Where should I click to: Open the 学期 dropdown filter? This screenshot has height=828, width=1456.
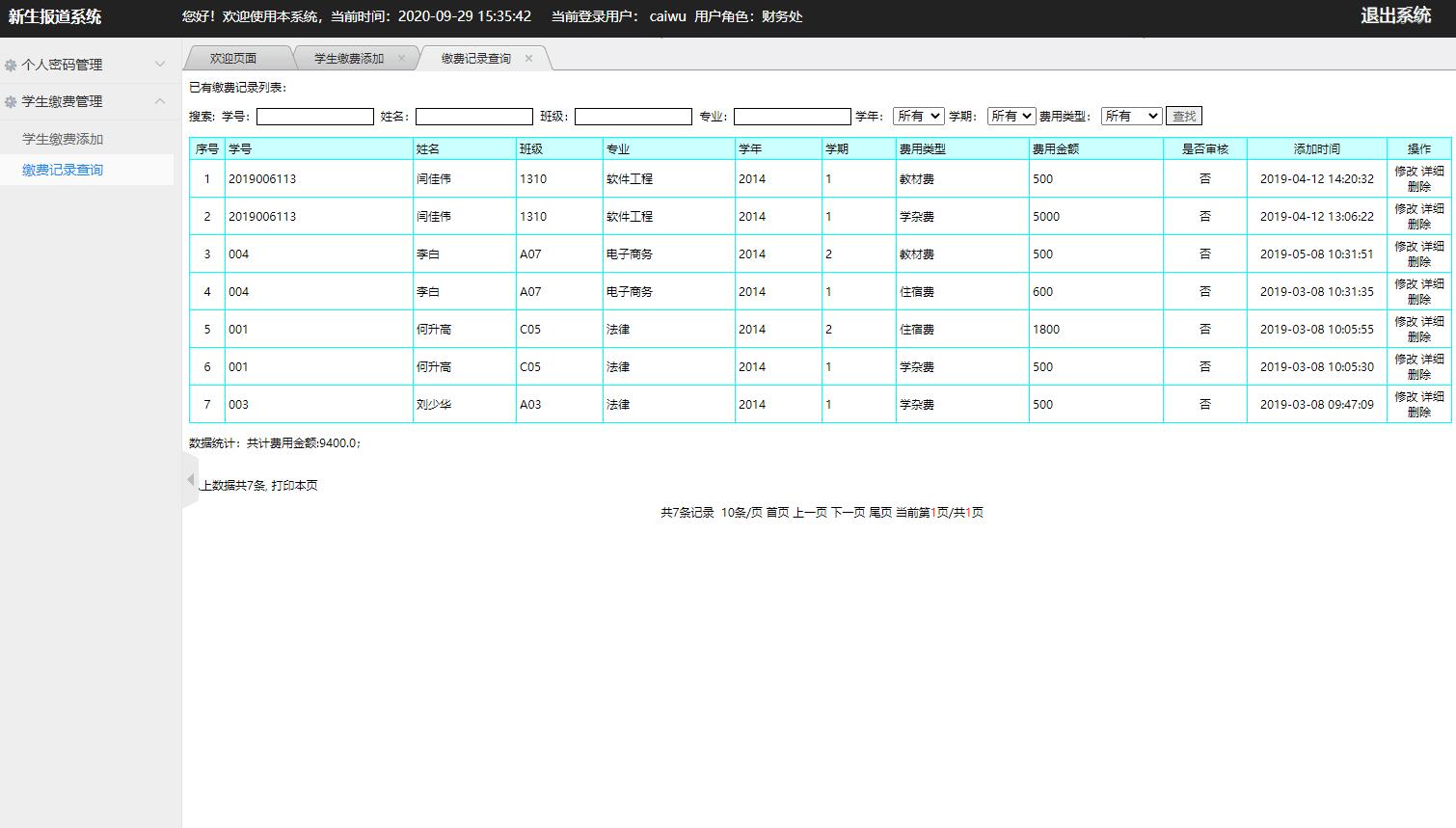click(1011, 116)
